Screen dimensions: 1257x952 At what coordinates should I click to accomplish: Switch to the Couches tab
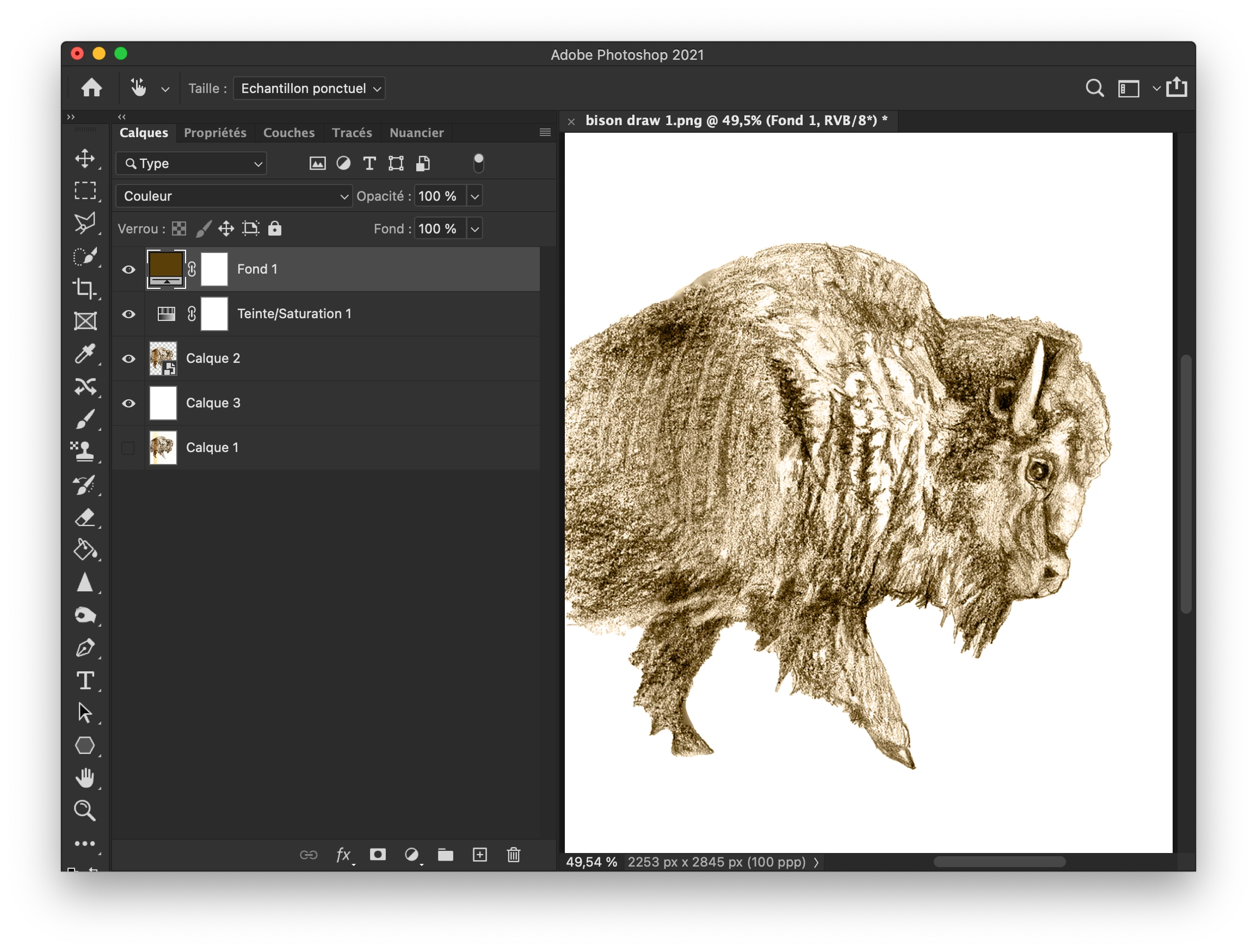(x=289, y=133)
